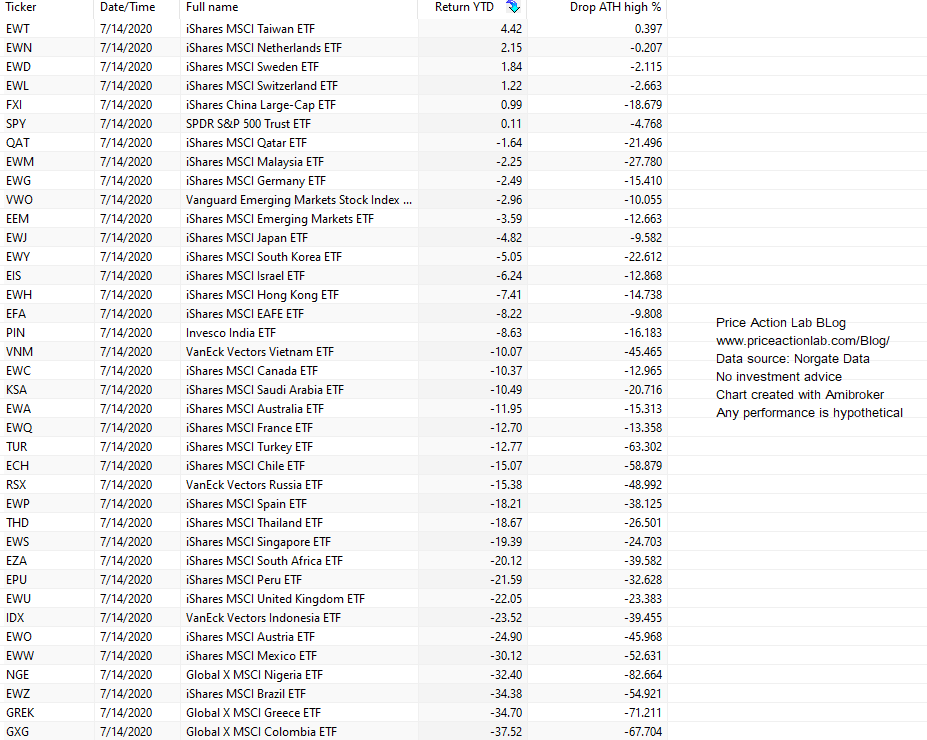Click iShares MSCI Sweden ETF name
The height and width of the screenshot is (740, 927).
(x=252, y=67)
